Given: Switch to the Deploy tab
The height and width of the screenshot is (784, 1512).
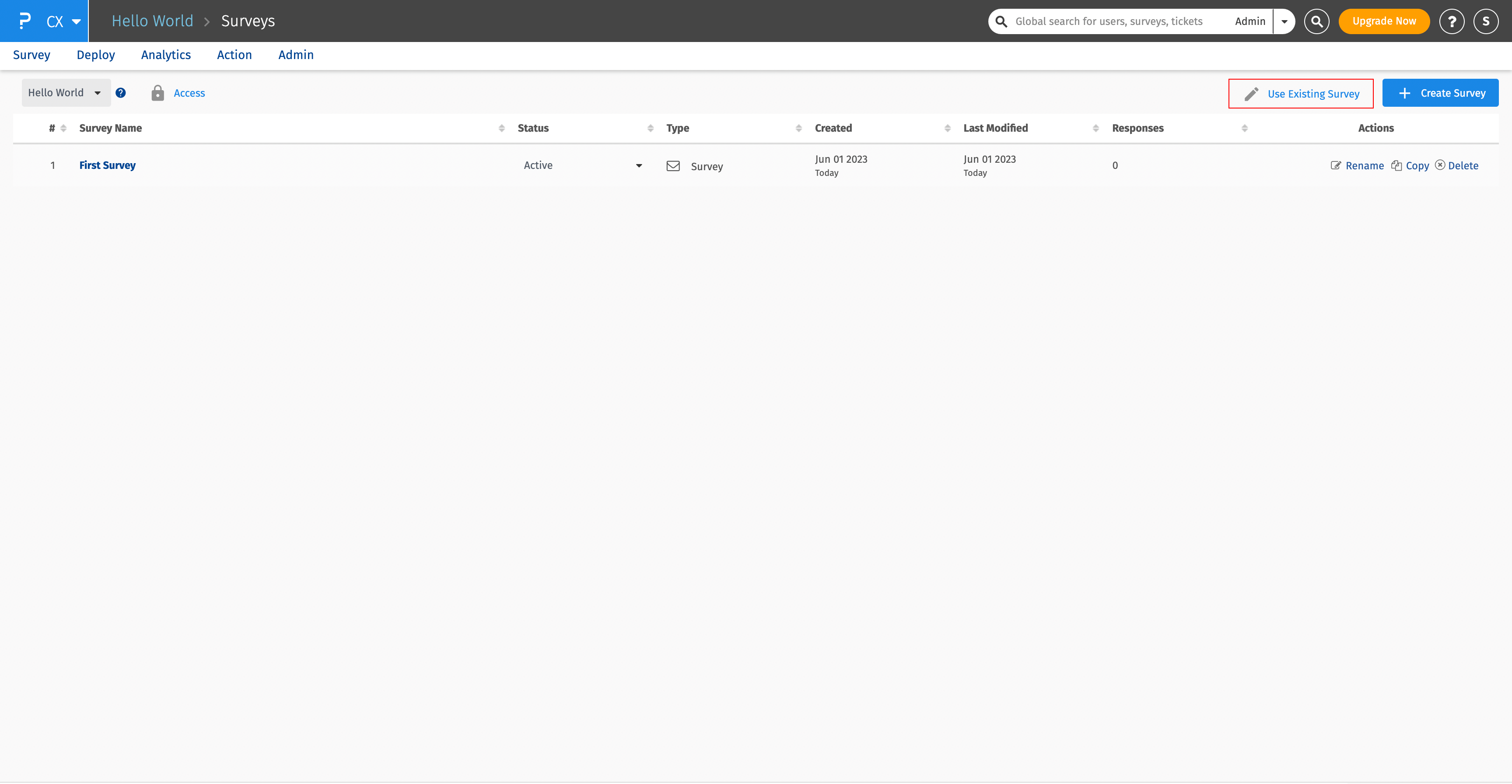Looking at the screenshot, I should click(x=96, y=55).
